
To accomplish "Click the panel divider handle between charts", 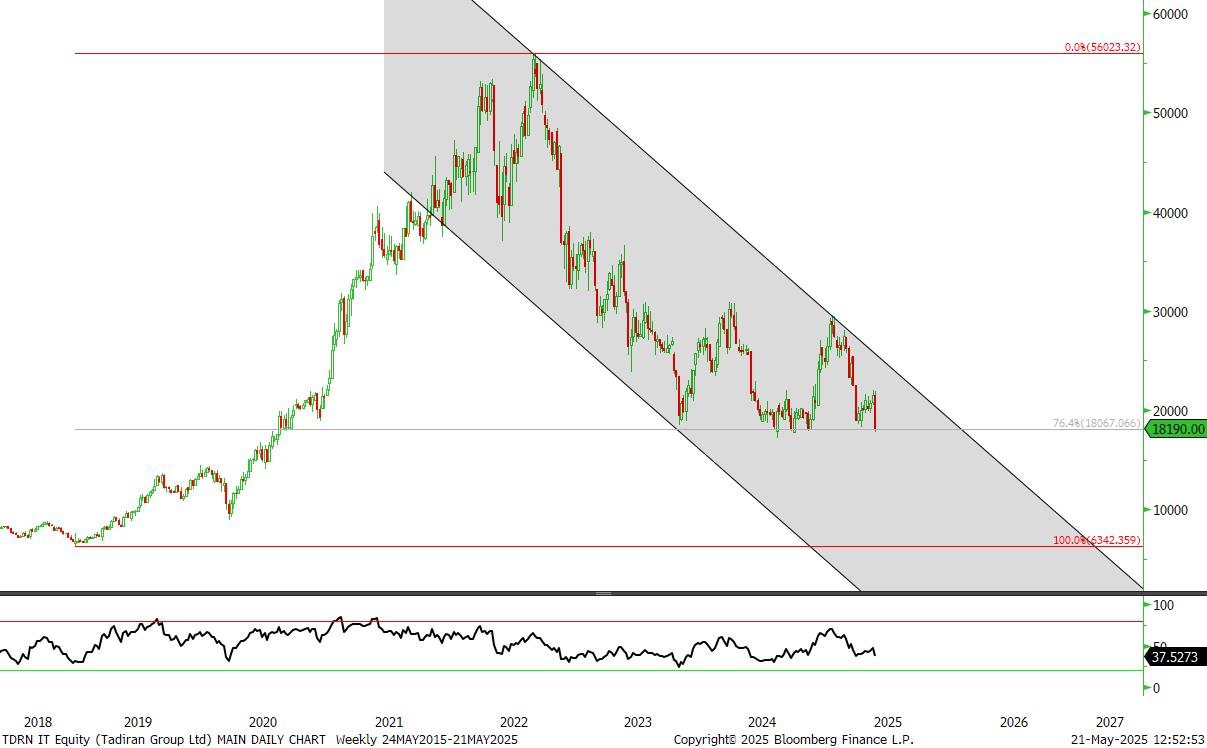I will (603, 593).
